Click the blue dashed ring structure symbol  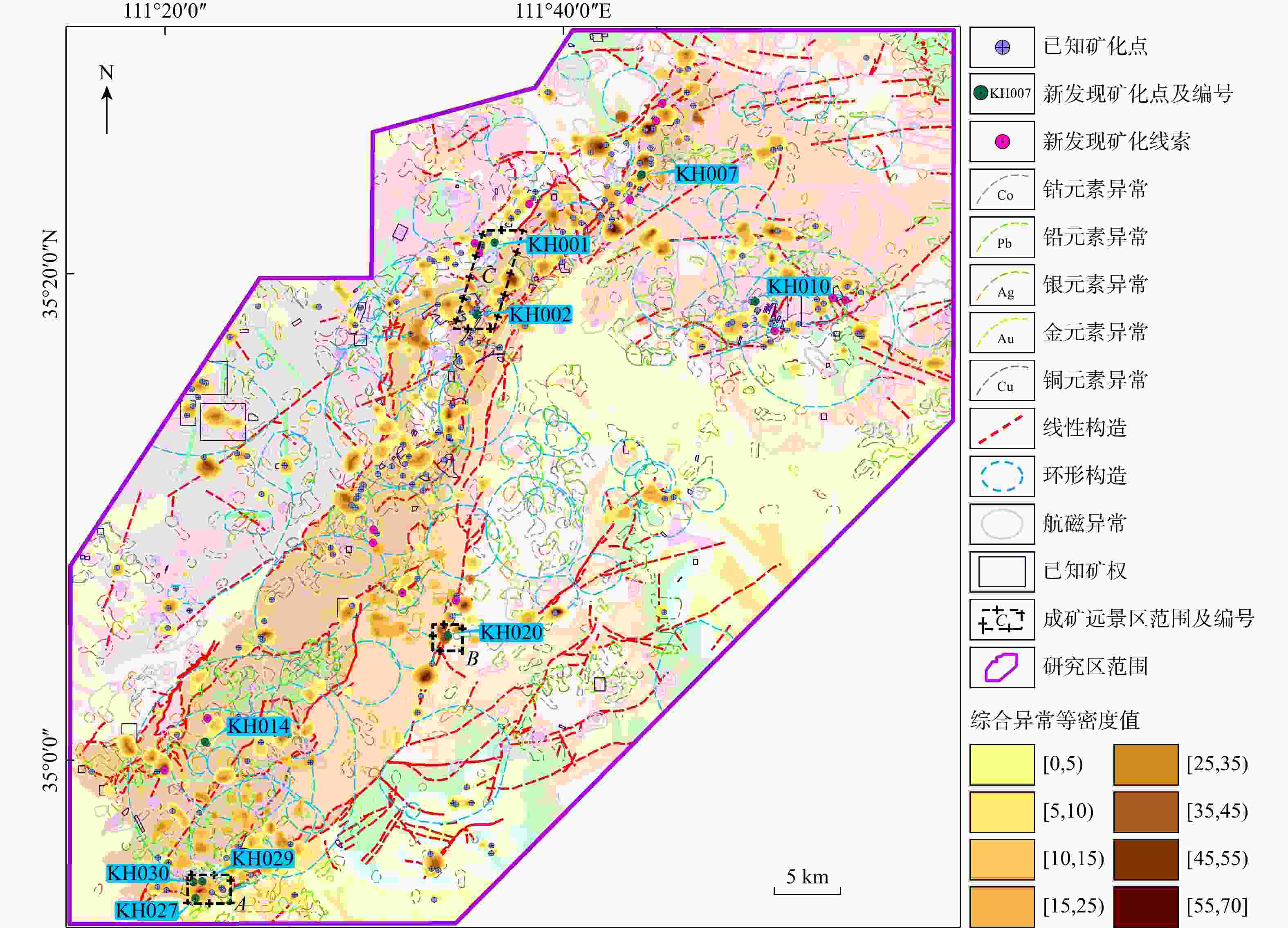[x=1001, y=476]
